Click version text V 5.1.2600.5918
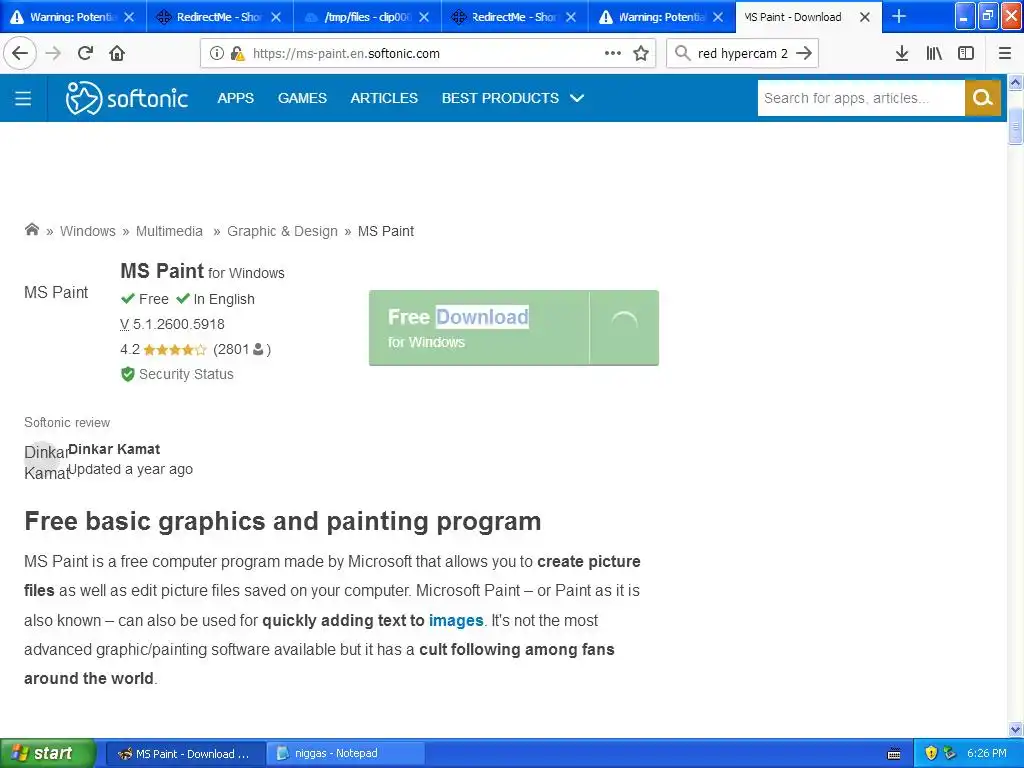The image size is (1024, 768). [172, 324]
